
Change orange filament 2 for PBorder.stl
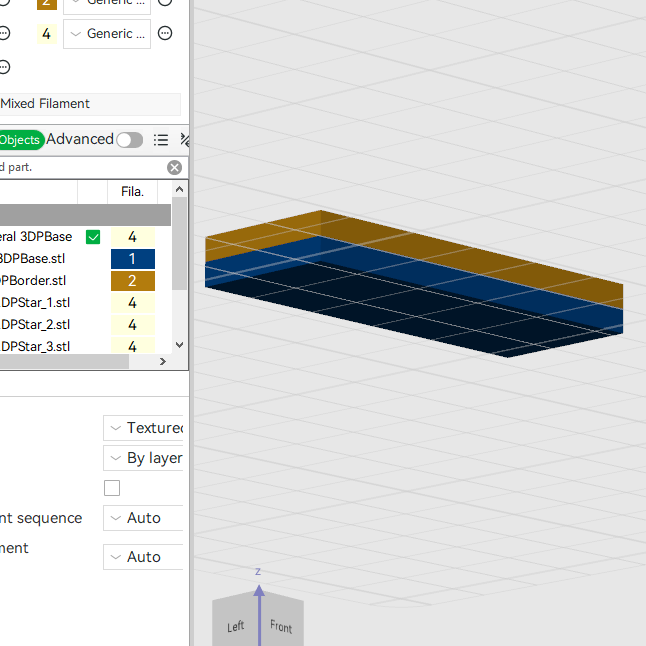pyautogui.click(x=133, y=281)
